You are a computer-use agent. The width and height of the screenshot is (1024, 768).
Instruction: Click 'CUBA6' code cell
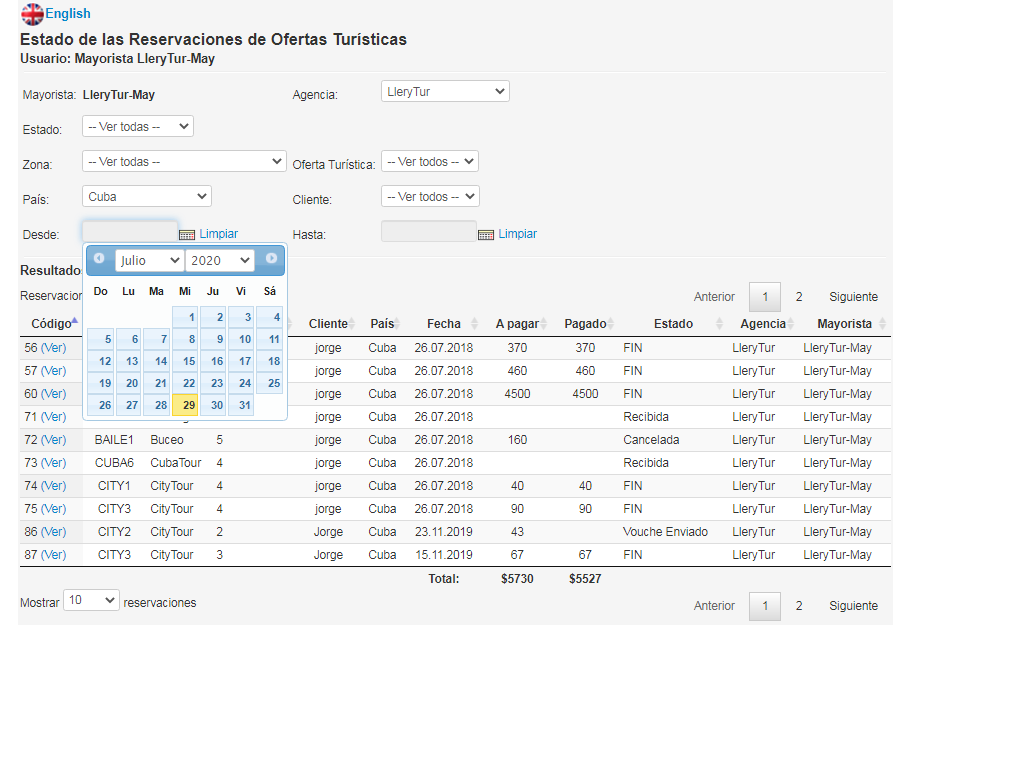114,463
